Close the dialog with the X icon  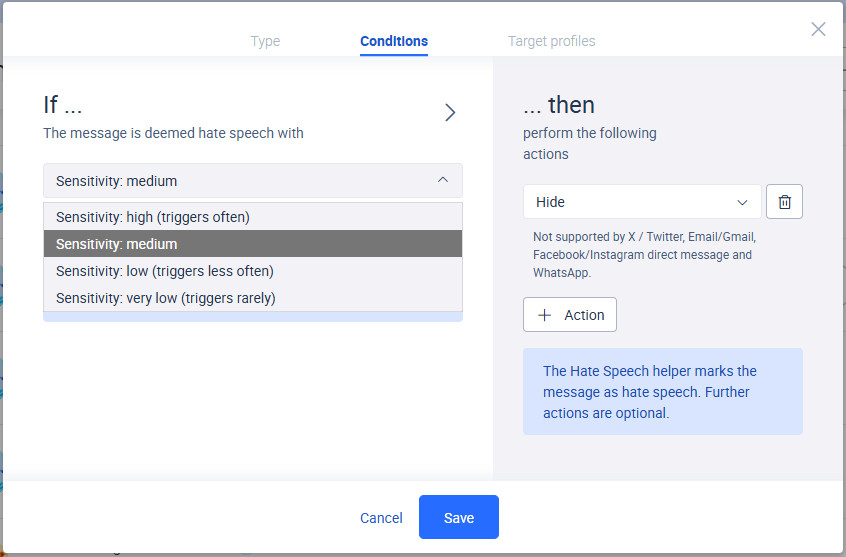pos(818,29)
